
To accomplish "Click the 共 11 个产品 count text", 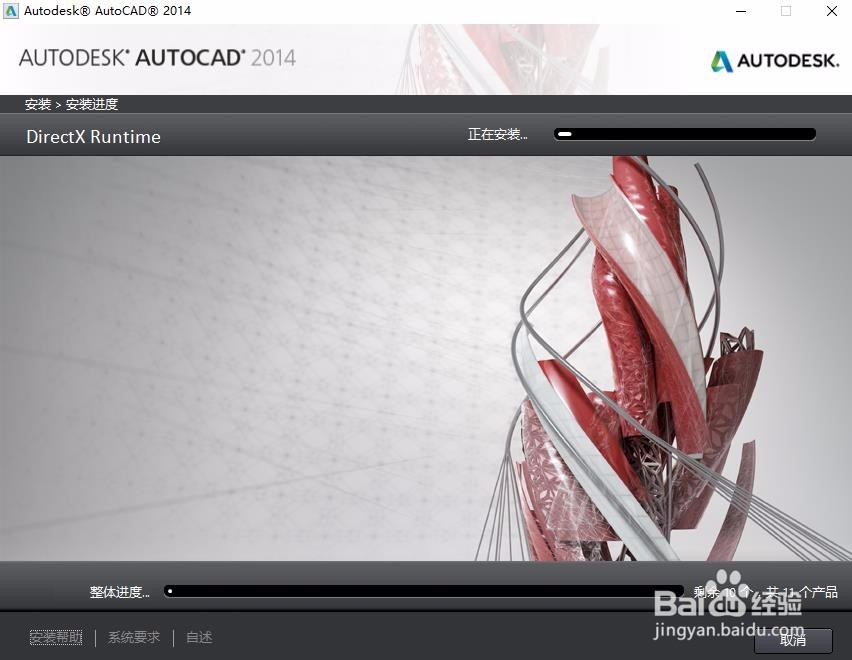I will point(802,592).
